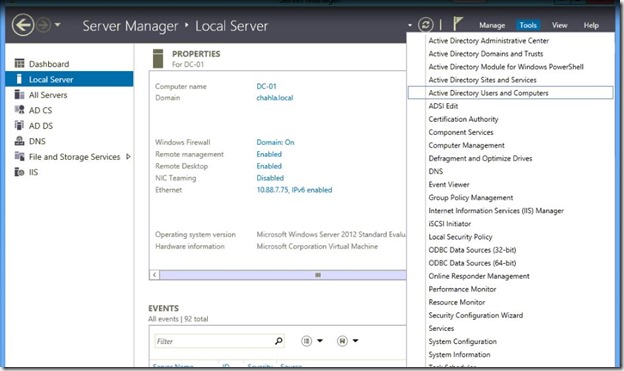Viewport: 624px width, 371px height.
Task: Click the forward navigation arrow
Action: click(43, 25)
